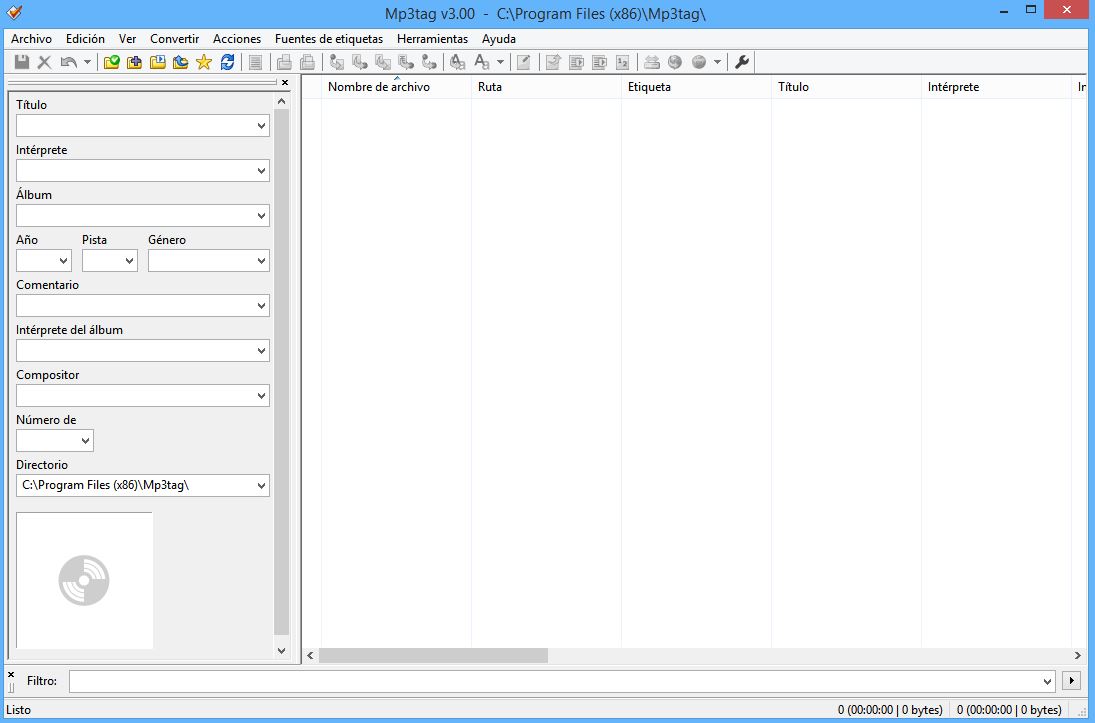The height and width of the screenshot is (723, 1095).
Task: Expand the Género dropdown
Action: [261, 261]
